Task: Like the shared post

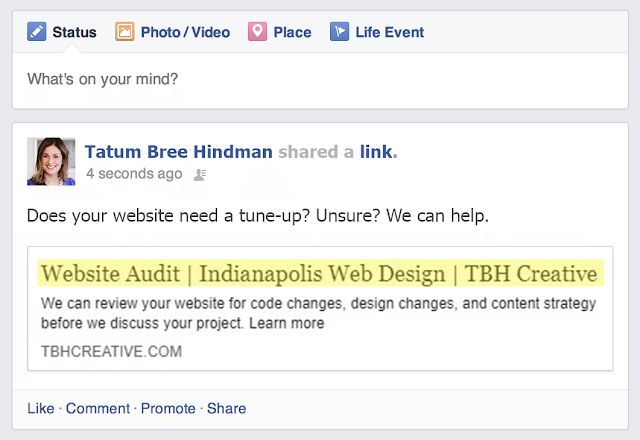Action: pyautogui.click(x=40, y=408)
